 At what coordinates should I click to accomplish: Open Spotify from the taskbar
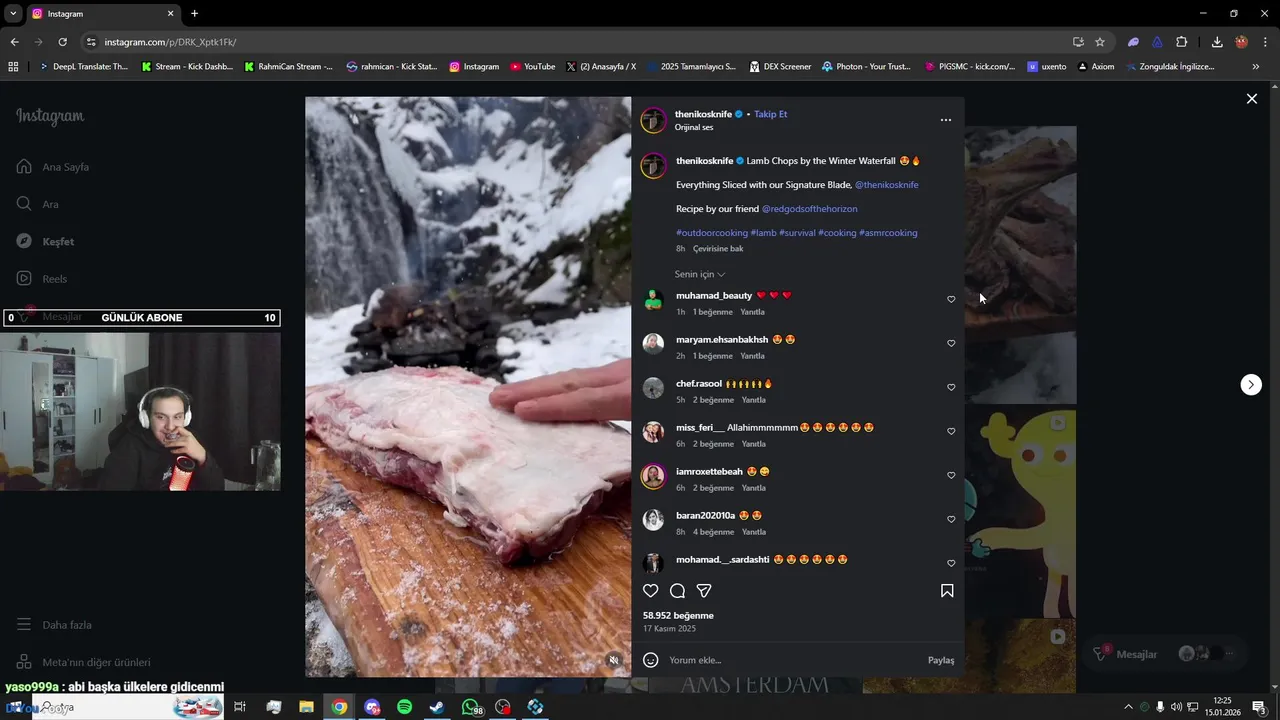405,707
